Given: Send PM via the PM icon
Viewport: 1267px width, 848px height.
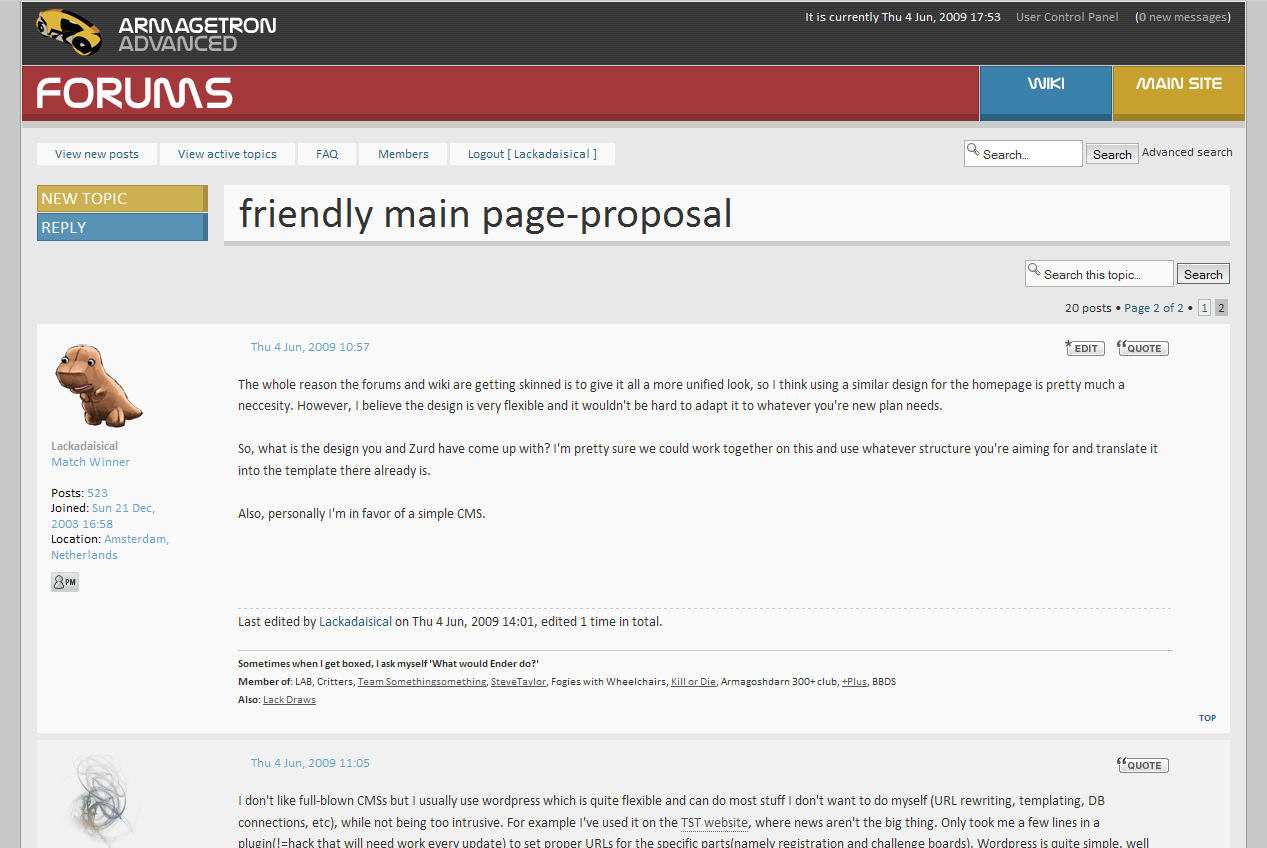Looking at the screenshot, I should (64, 582).
